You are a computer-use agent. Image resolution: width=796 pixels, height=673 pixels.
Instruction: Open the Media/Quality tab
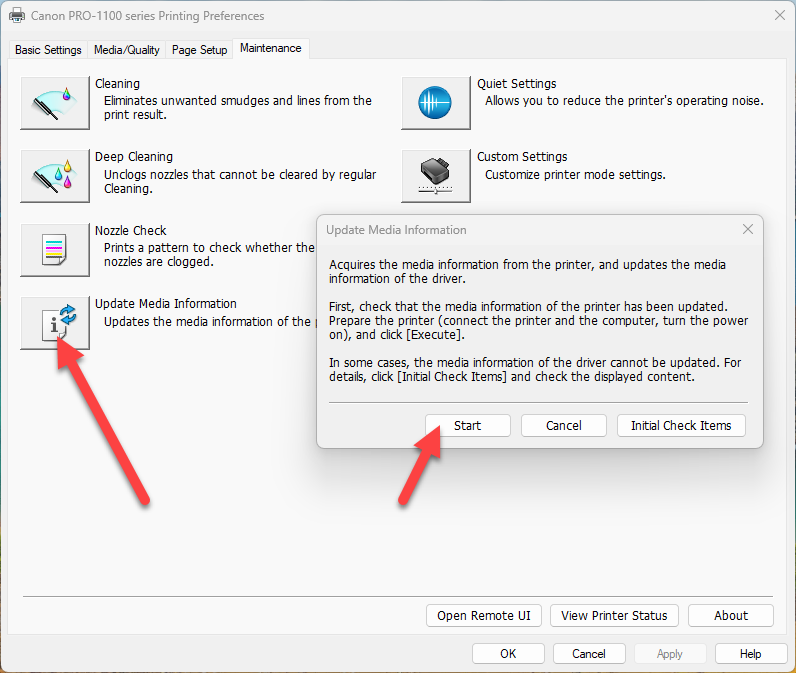tap(126, 50)
